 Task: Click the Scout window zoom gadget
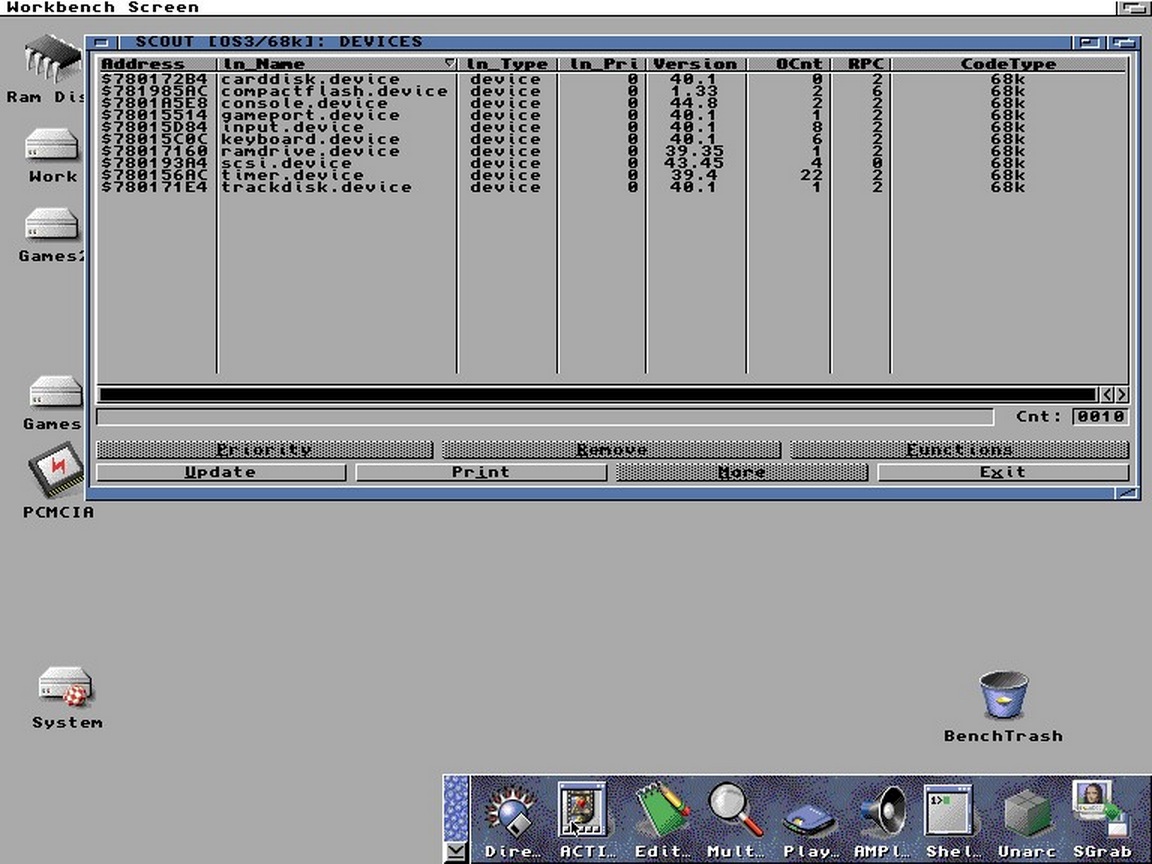pos(1090,42)
